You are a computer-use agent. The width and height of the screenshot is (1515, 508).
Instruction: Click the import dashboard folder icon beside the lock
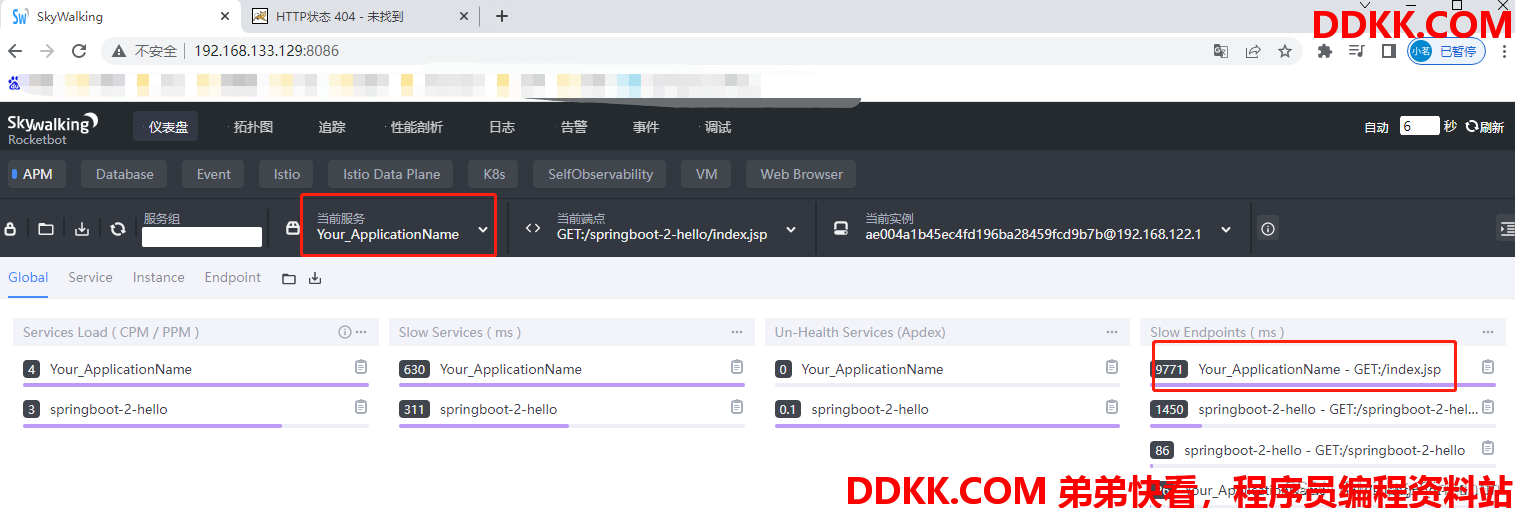pyautogui.click(x=46, y=229)
